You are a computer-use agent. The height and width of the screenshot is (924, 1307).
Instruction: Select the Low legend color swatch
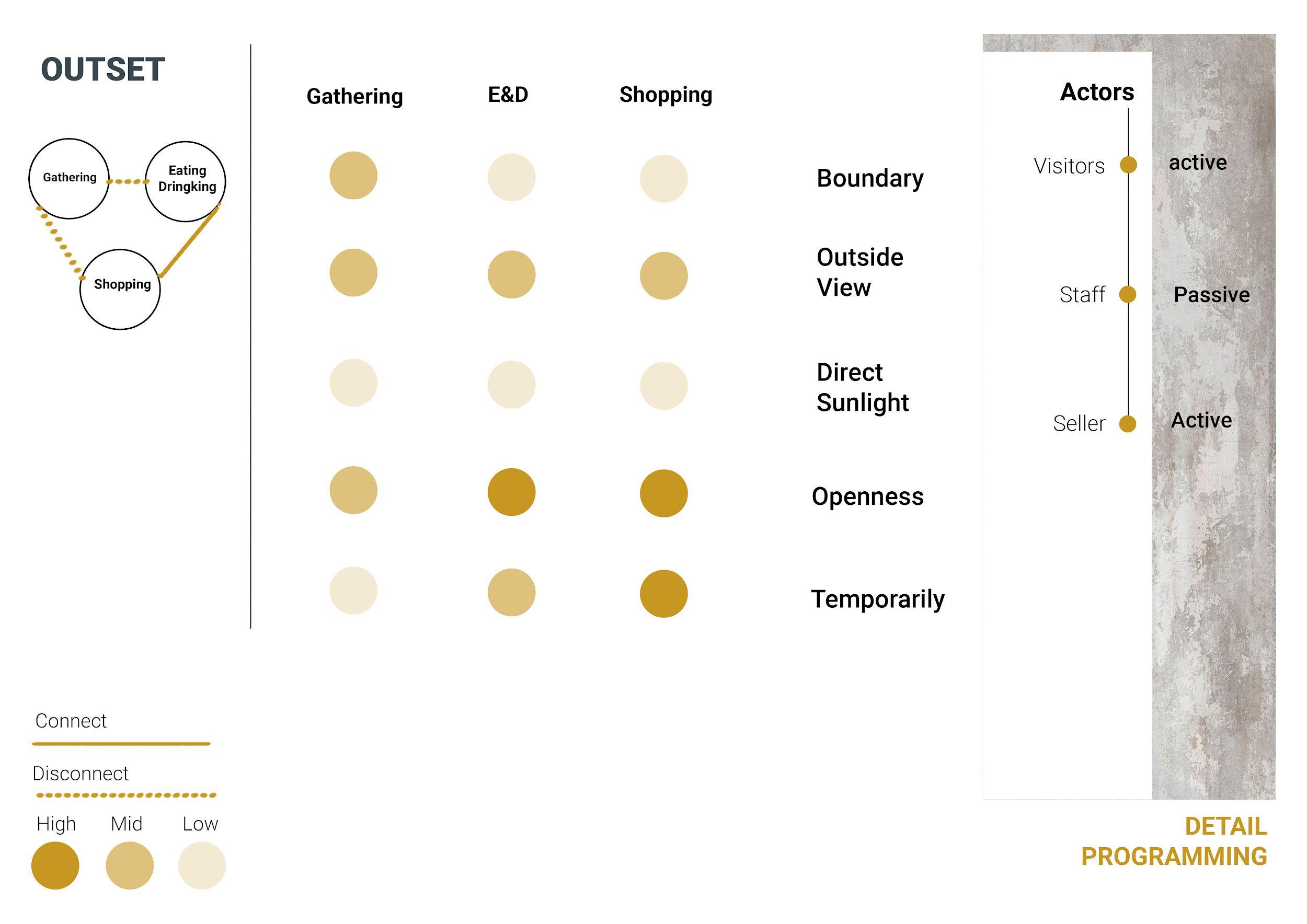coord(202,866)
